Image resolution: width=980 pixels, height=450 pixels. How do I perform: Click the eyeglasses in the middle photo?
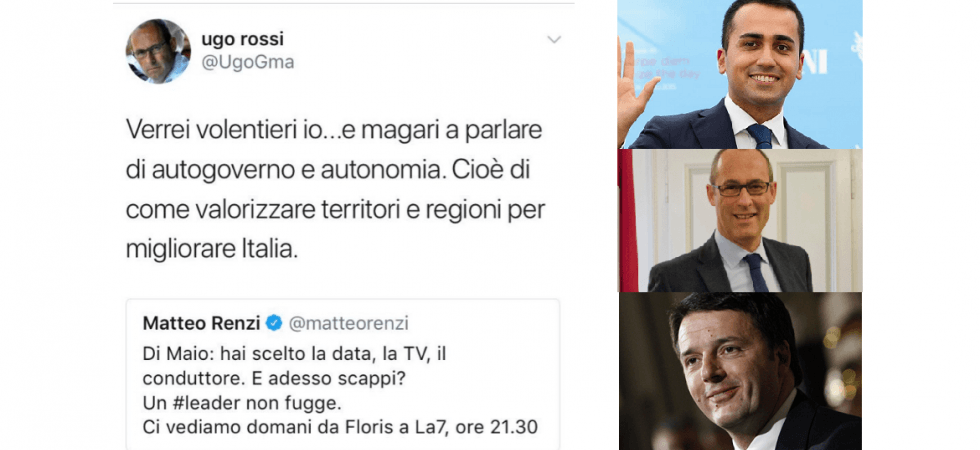741,188
